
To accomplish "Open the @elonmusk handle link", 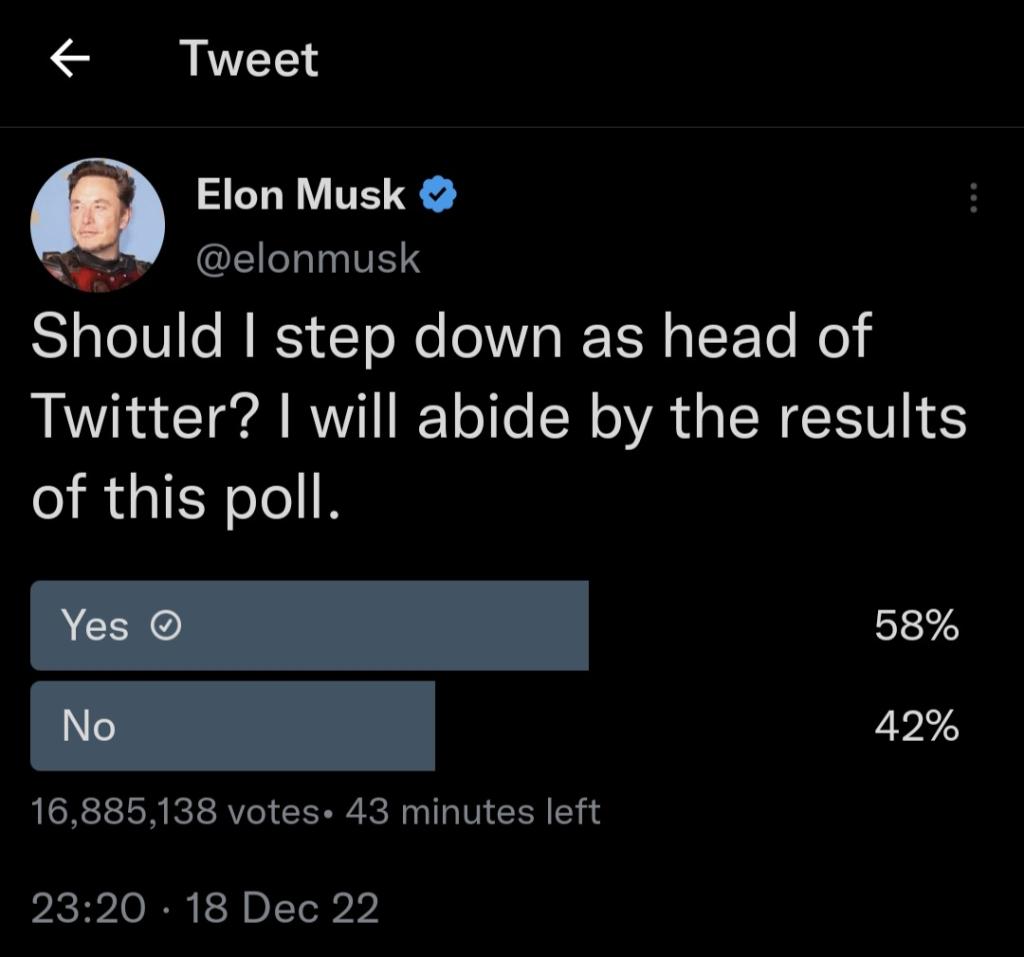I will [x=309, y=259].
